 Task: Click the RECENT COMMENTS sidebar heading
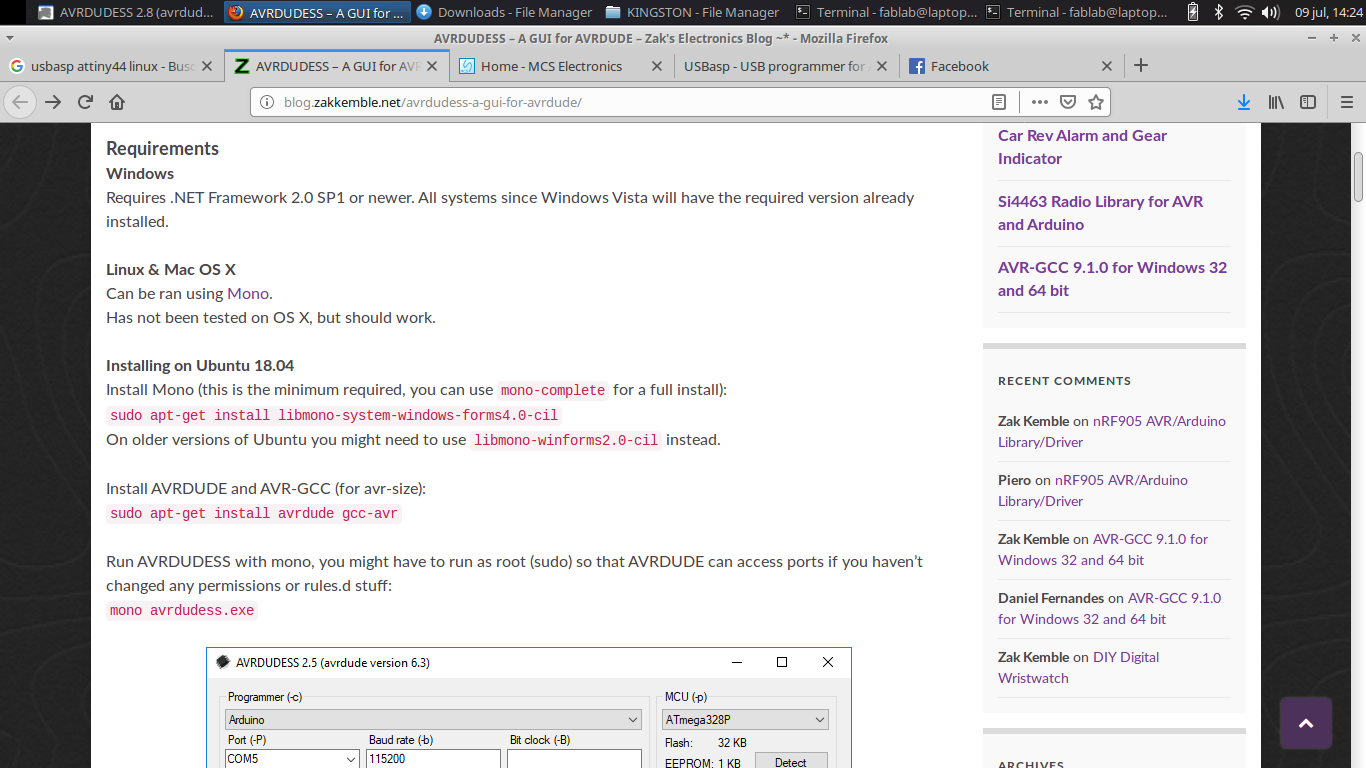[1064, 381]
